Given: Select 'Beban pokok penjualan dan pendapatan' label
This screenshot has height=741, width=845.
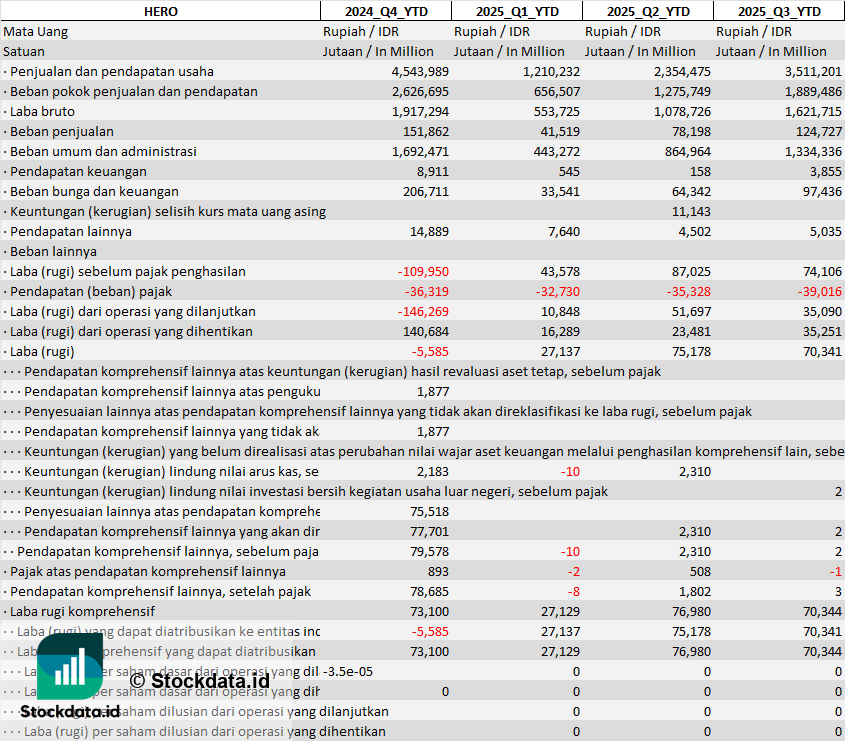Looking at the screenshot, I should click(x=130, y=92).
